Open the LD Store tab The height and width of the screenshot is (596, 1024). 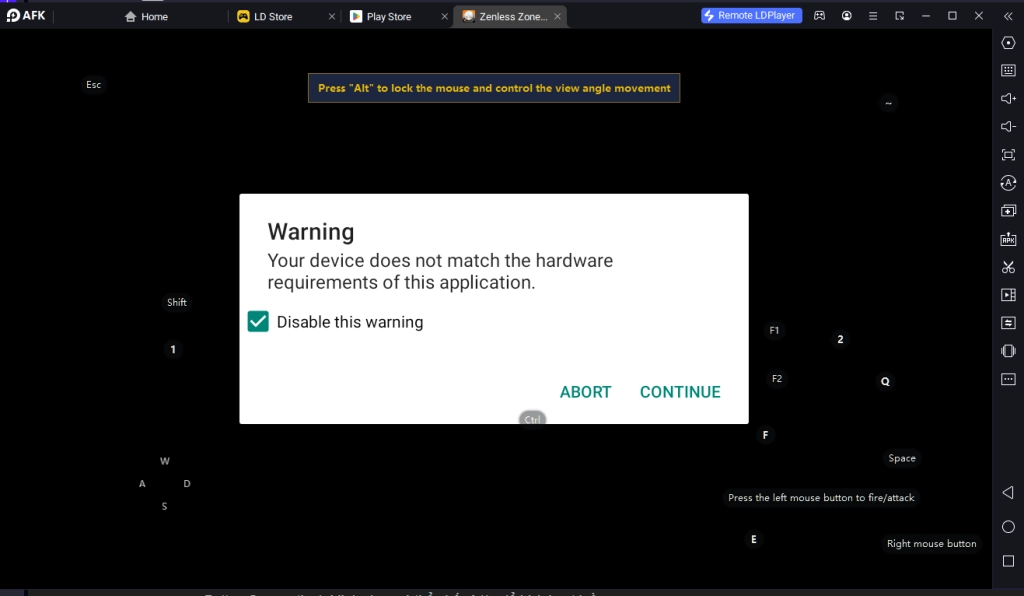[264, 16]
